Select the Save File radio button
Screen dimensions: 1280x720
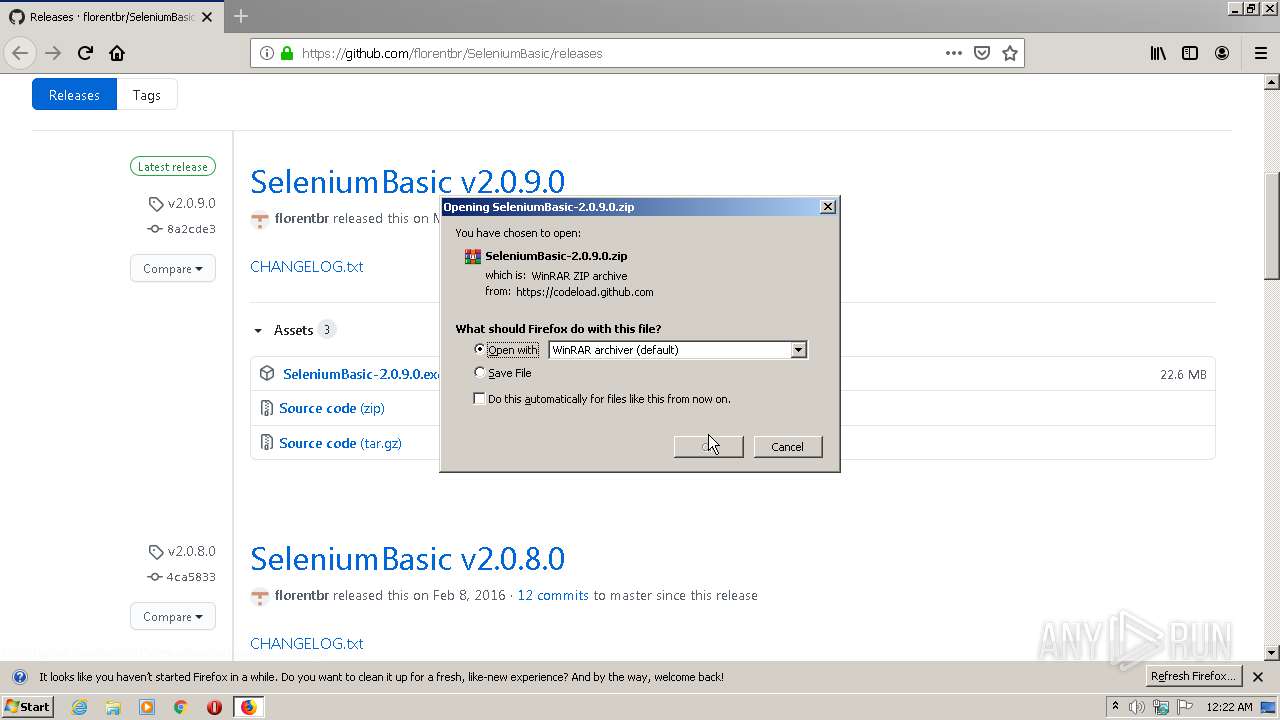(480, 372)
